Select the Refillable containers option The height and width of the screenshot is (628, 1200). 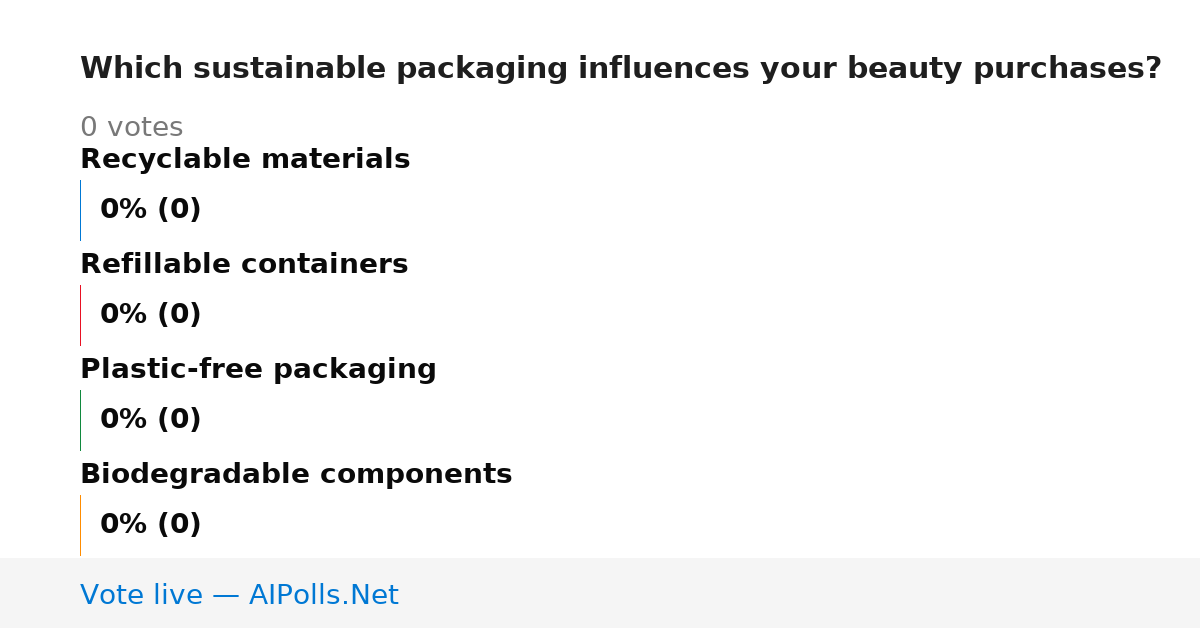[x=244, y=265]
